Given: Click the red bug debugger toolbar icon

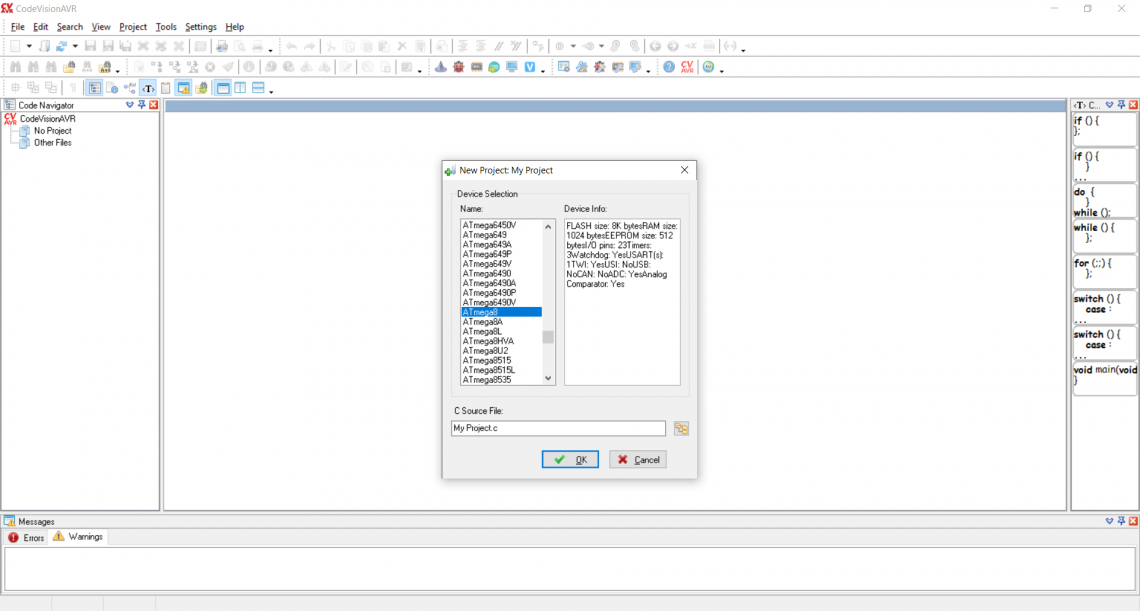Looking at the screenshot, I should click(458, 67).
